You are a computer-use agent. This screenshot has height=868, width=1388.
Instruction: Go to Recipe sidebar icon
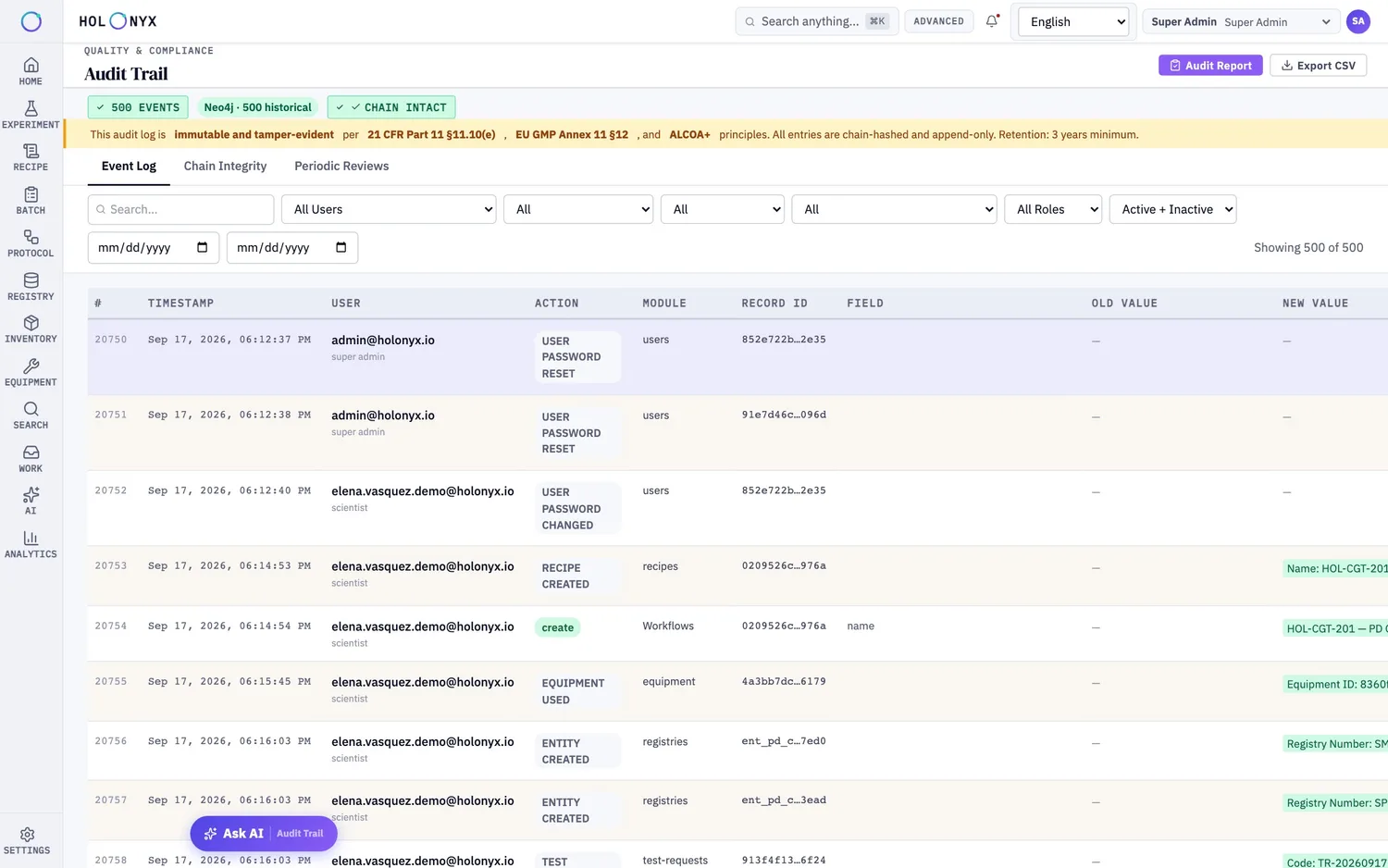(x=31, y=157)
